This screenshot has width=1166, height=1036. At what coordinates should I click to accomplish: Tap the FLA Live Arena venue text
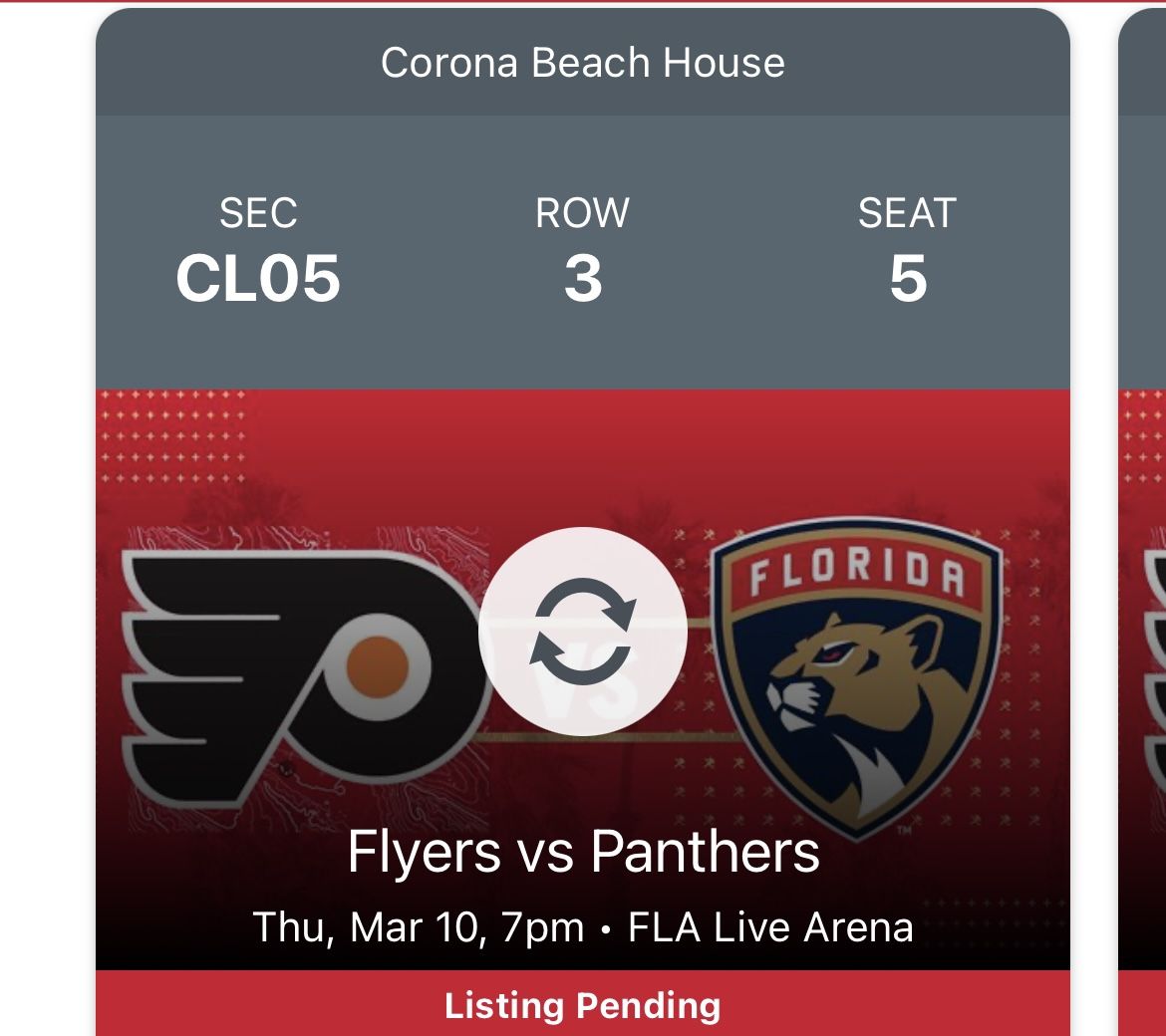click(x=770, y=927)
